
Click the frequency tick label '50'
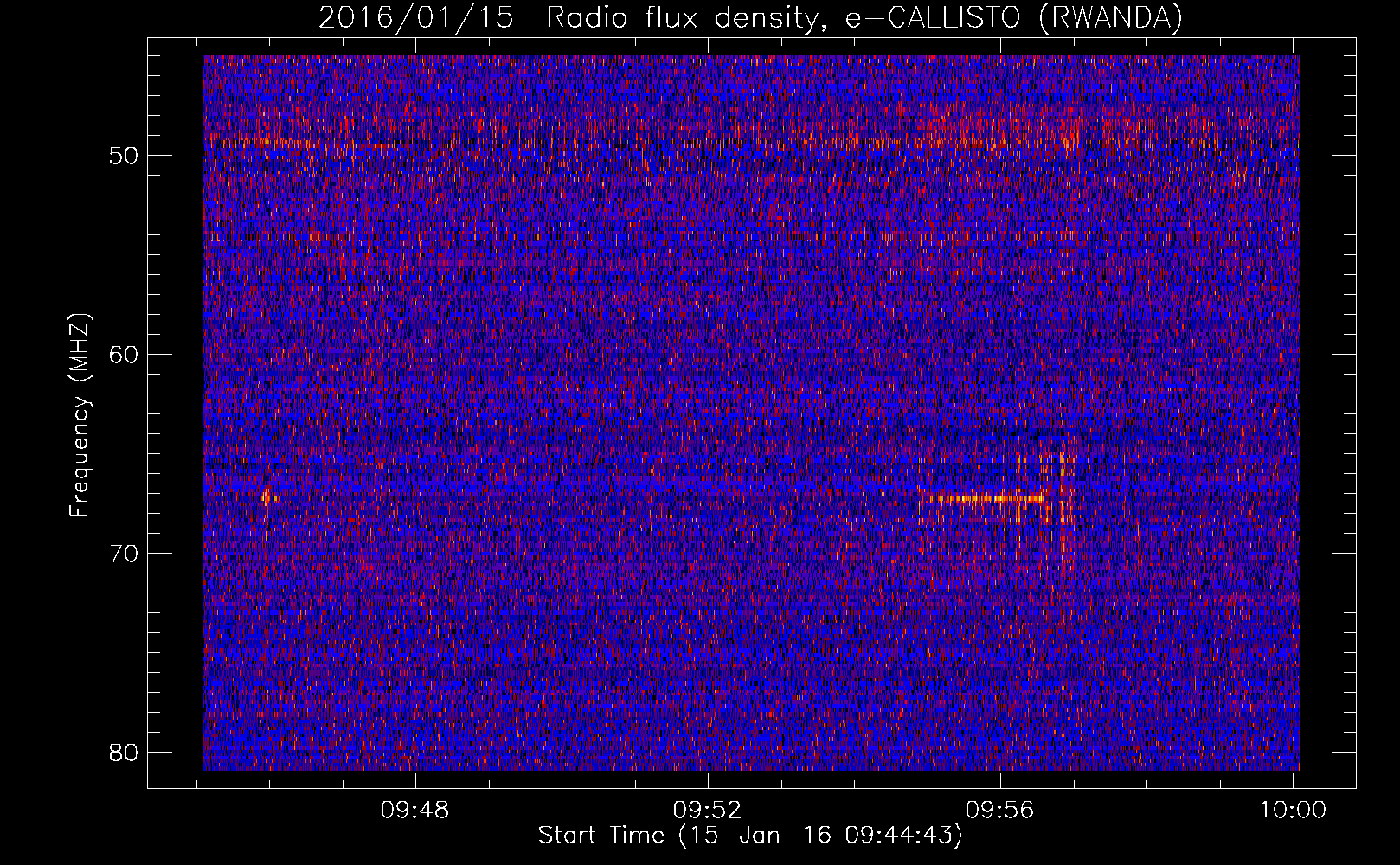coord(125,157)
